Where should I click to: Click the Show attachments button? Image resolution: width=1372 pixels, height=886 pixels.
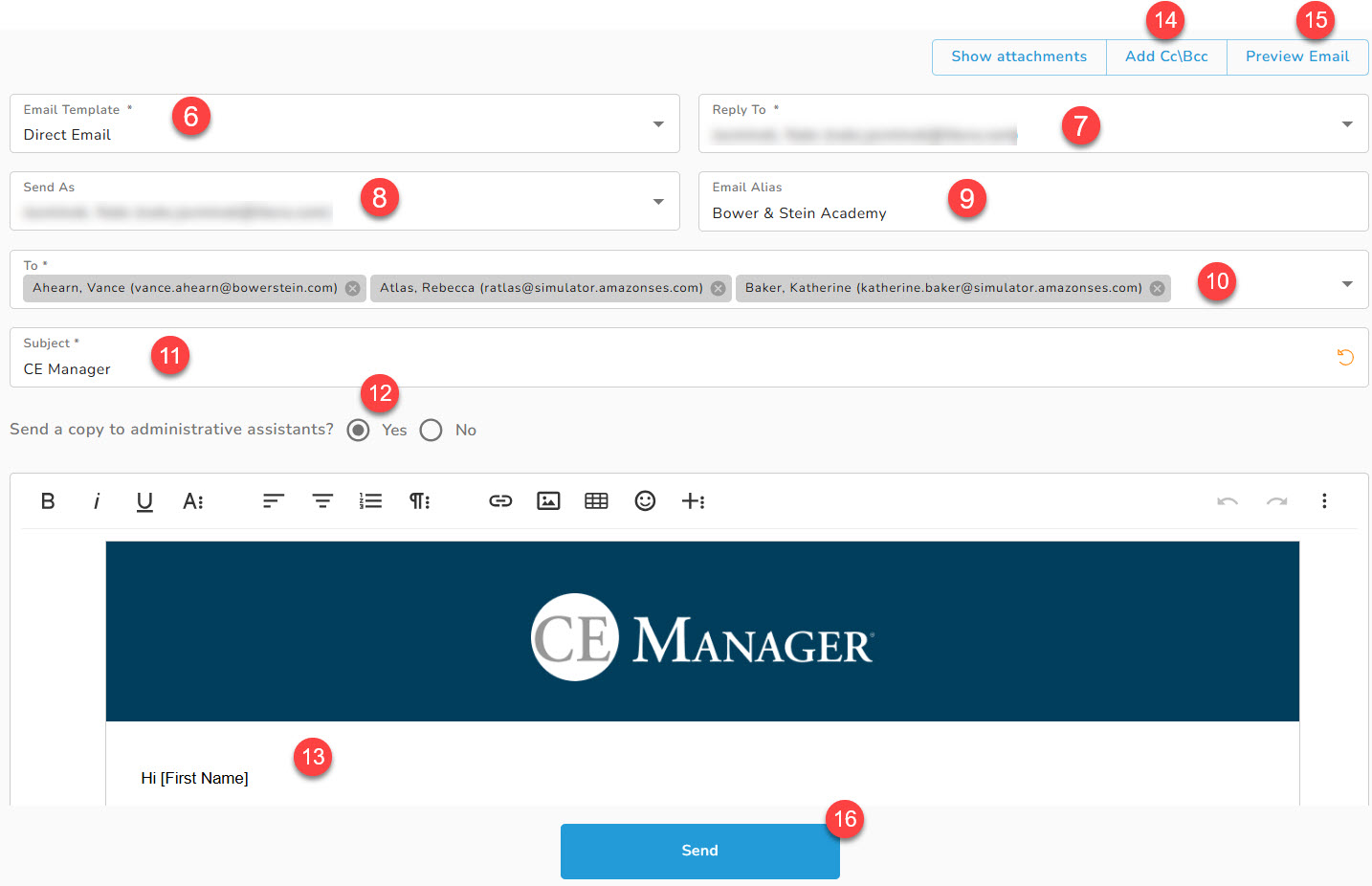pos(1019,56)
